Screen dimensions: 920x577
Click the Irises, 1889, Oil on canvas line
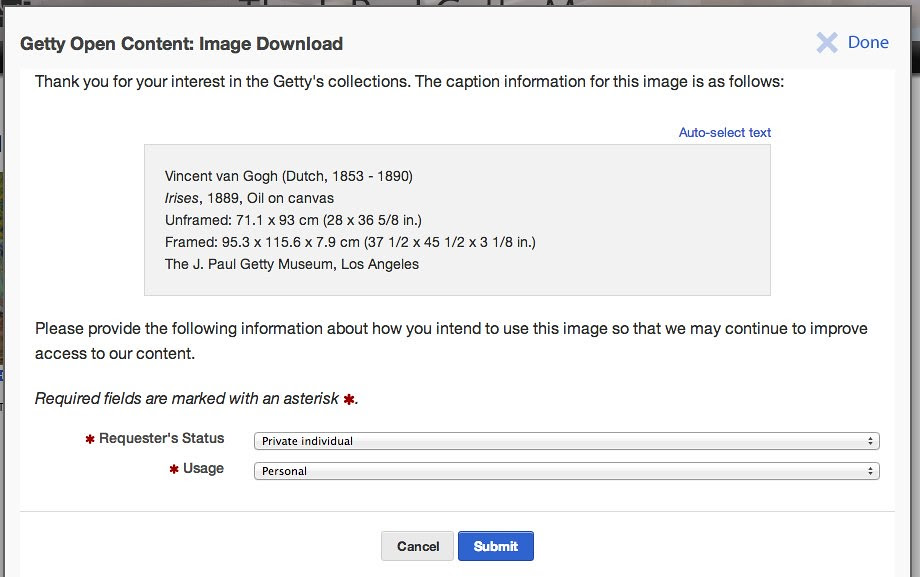[249, 198]
